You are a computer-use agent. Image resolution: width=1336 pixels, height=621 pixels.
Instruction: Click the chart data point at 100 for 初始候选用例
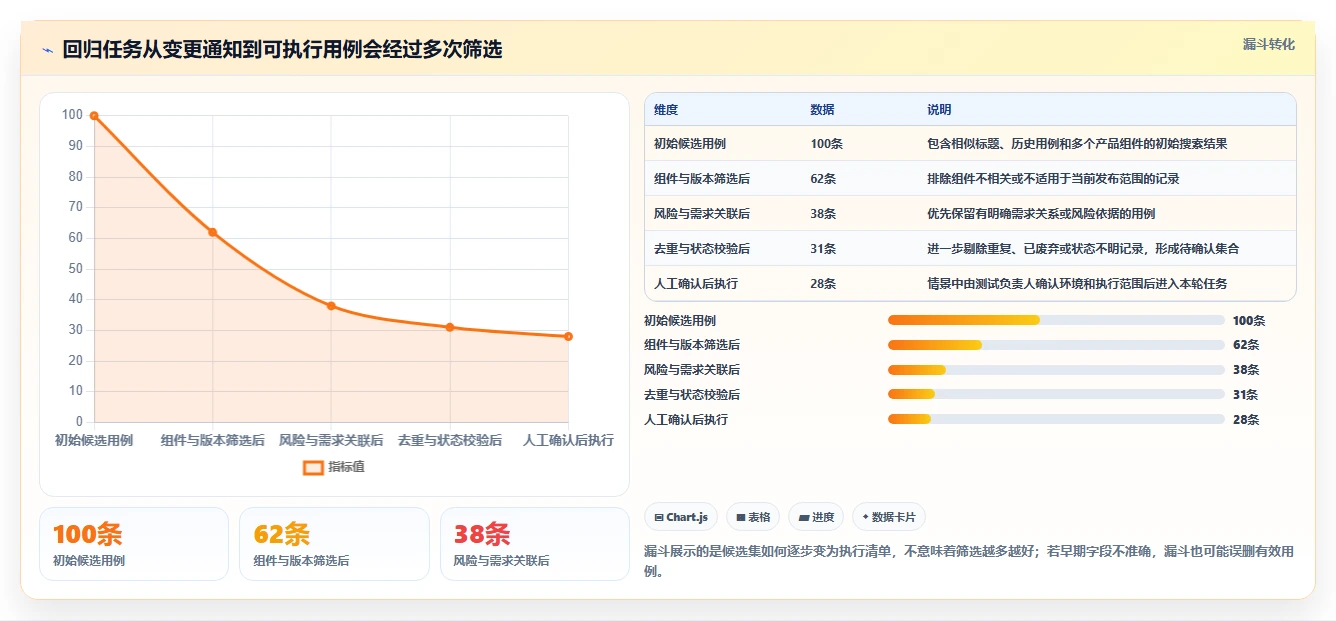pos(94,116)
